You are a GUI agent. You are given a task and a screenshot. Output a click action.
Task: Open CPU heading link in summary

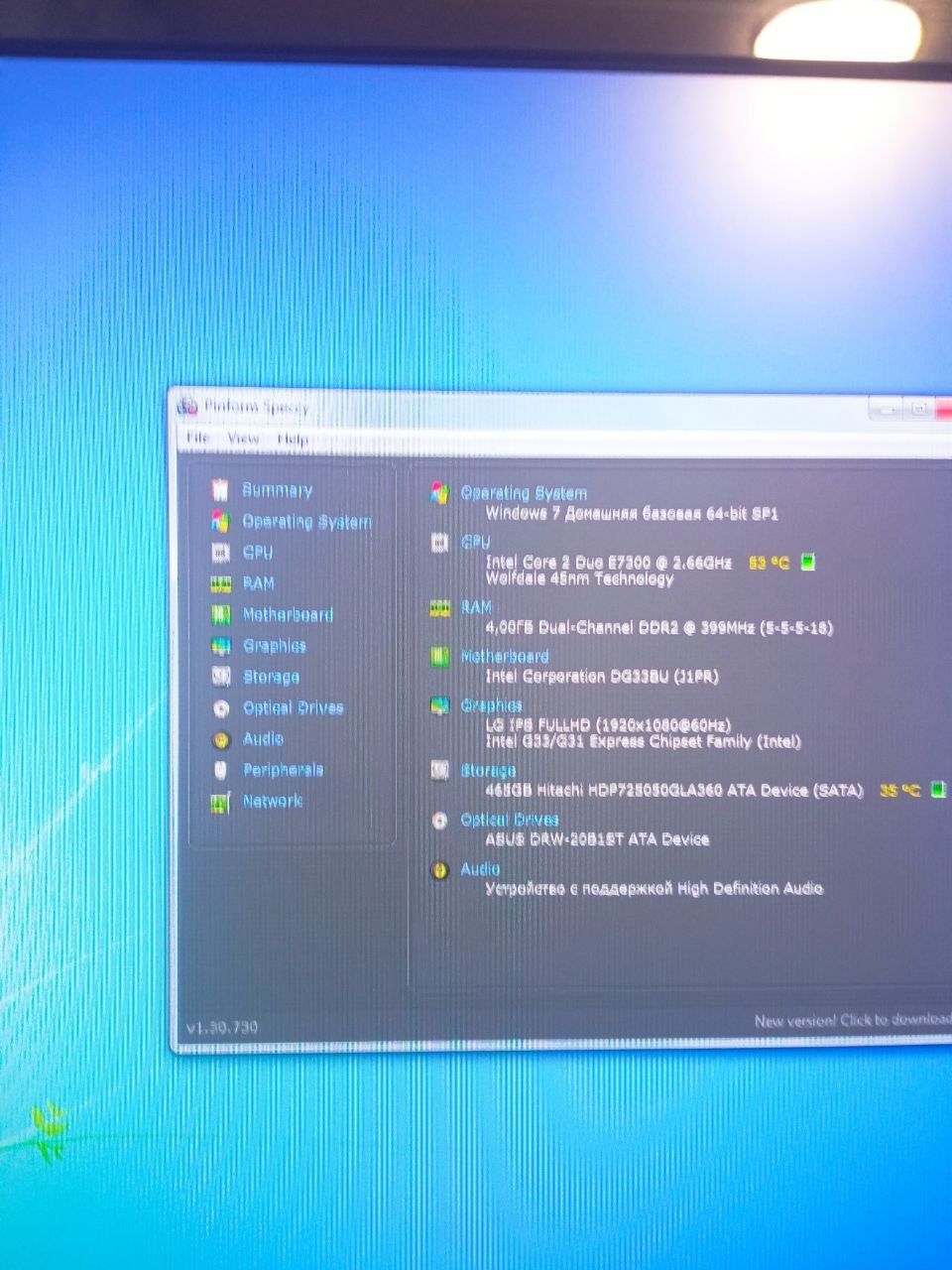point(476,542)
